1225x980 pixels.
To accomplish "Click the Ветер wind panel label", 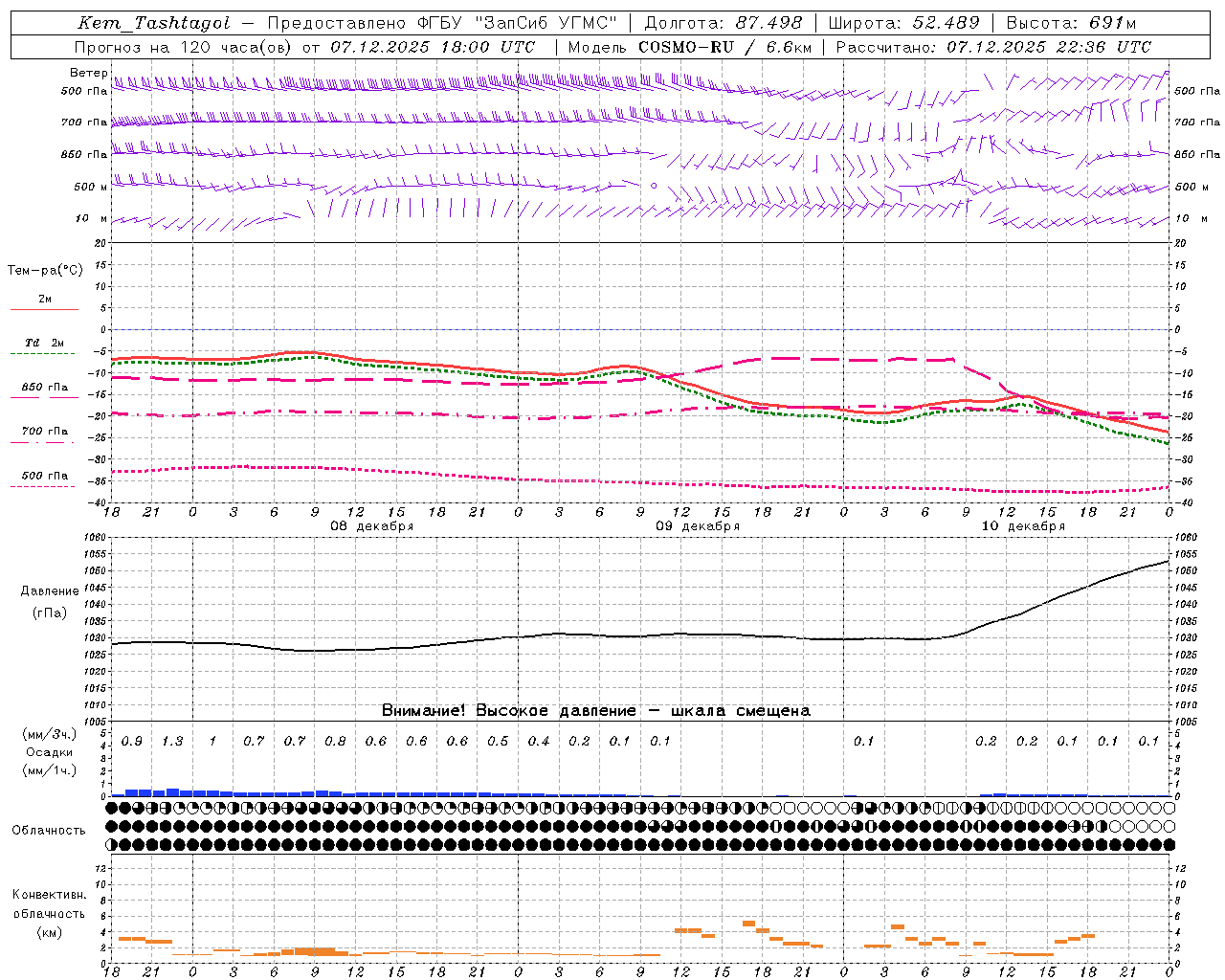I will point(88,73).
